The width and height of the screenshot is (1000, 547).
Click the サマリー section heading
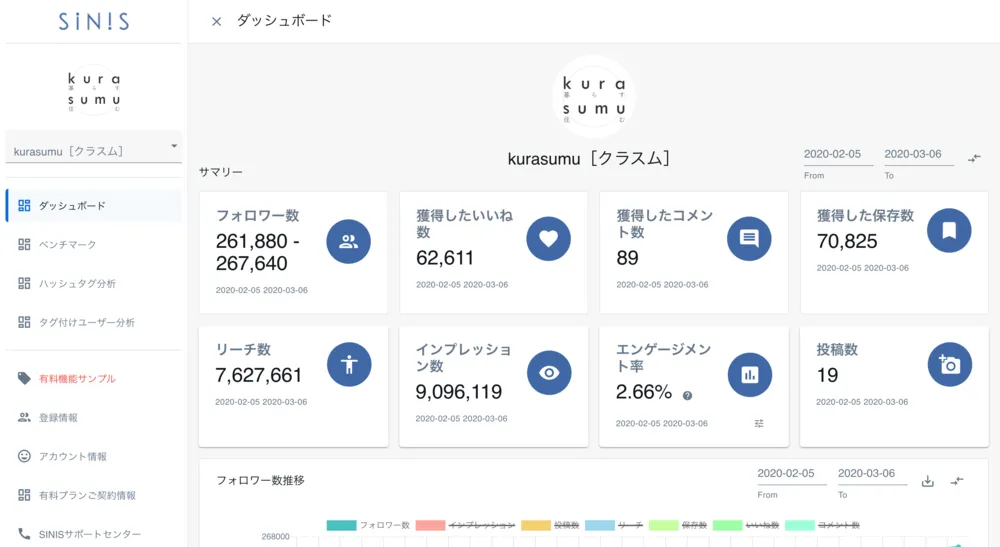220,172
